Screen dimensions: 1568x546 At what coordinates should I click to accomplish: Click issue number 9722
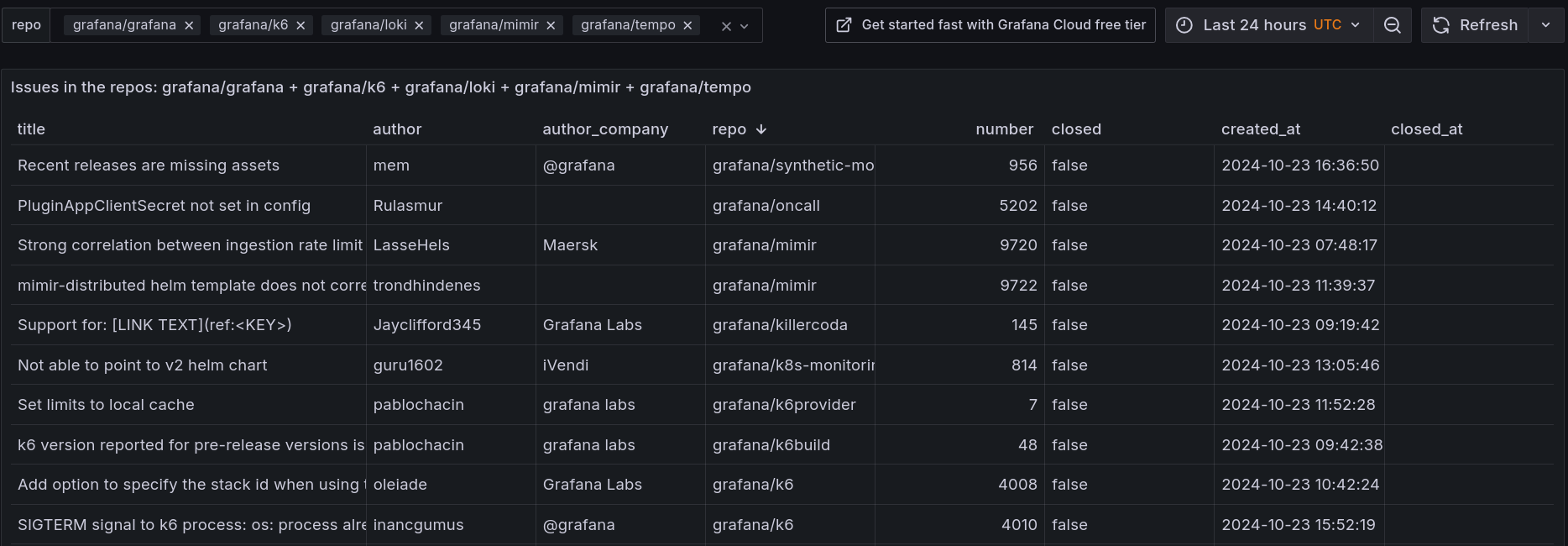1018,286
